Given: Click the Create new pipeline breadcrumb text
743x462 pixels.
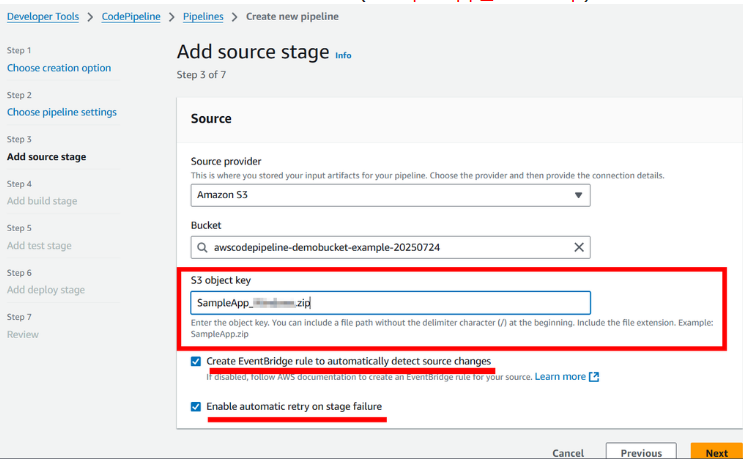Looking at the screenshot, I should click(x=292, y=17).
